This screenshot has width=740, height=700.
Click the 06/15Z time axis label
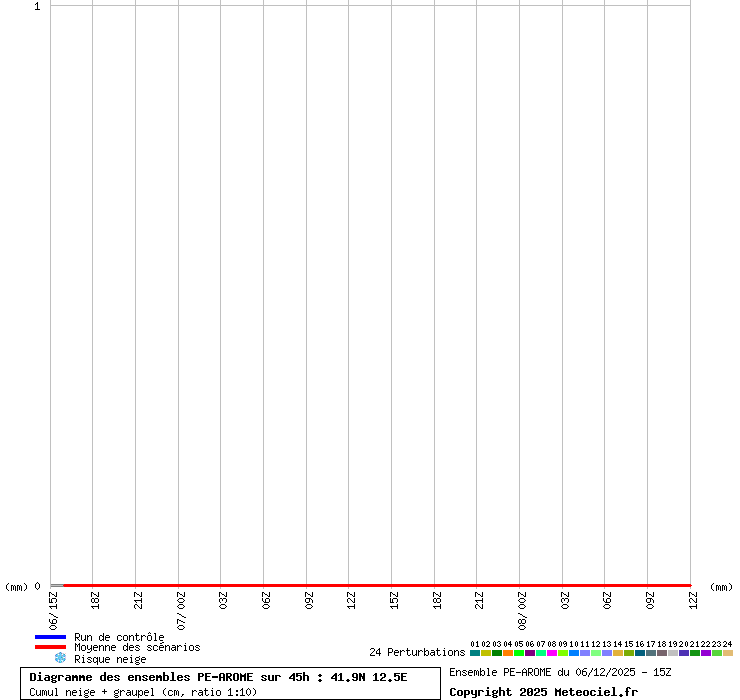(54, 610)
